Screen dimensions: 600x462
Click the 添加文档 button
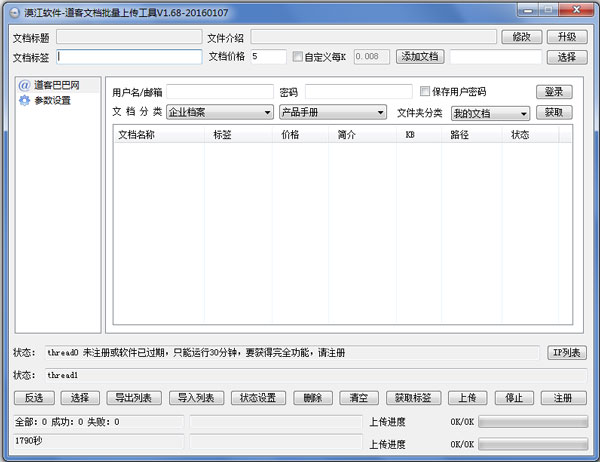coord(419,57)
